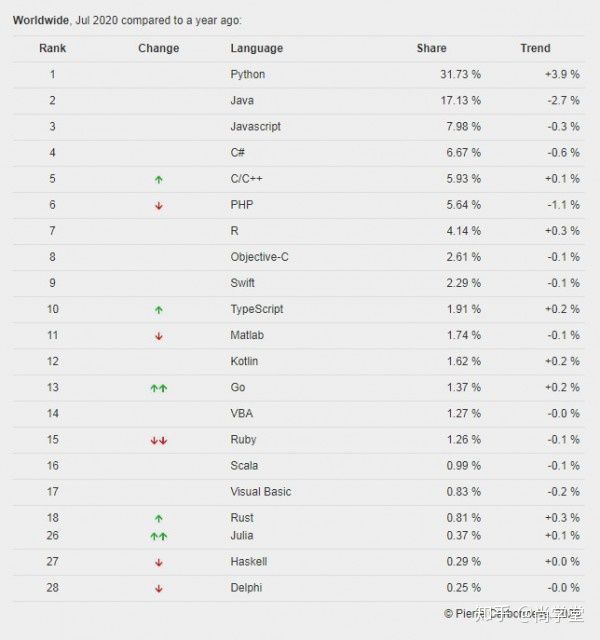The width and height of the screenshot is (600, 640).
Task: Click the Change column header
Action: pyautogui.click(x=158, y=48)
